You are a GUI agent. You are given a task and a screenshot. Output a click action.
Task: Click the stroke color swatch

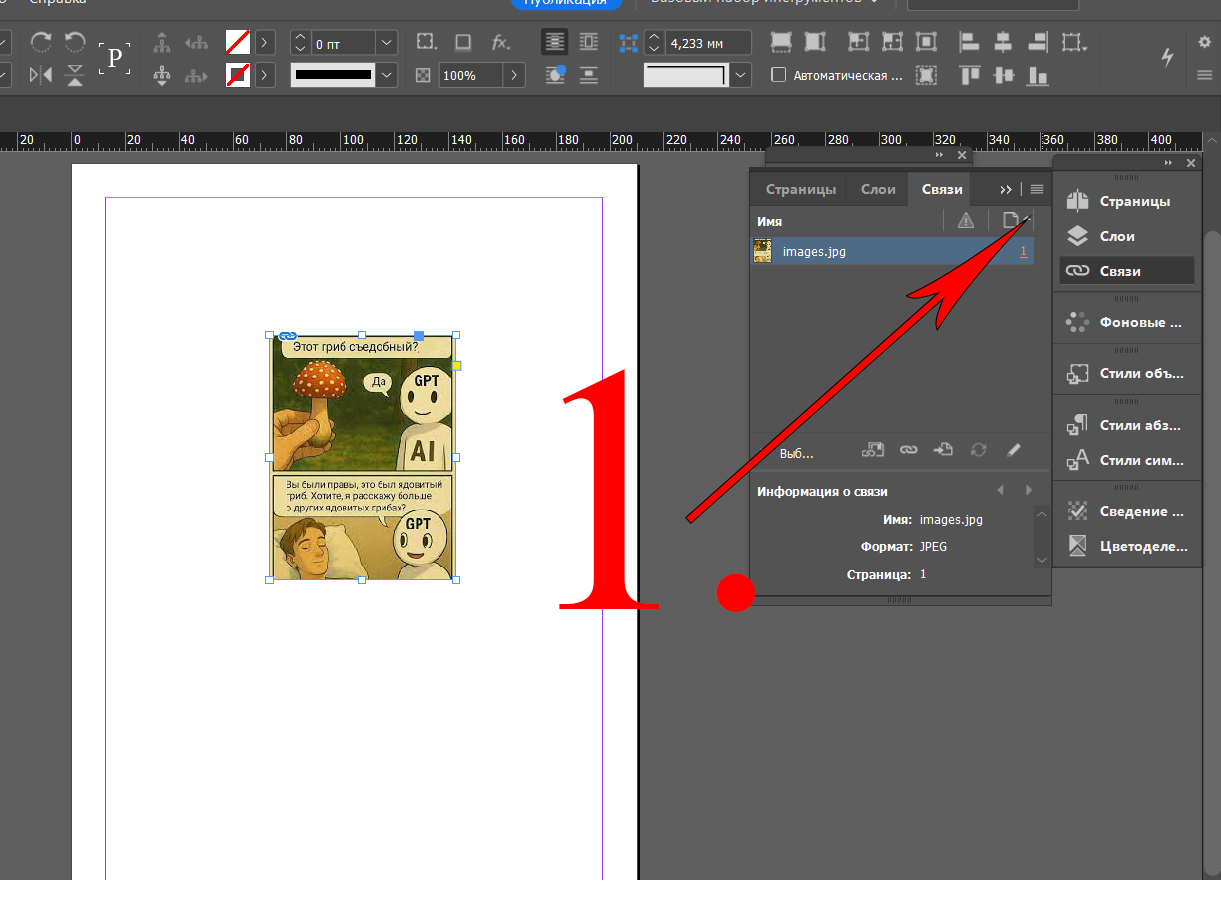[238, 75]
